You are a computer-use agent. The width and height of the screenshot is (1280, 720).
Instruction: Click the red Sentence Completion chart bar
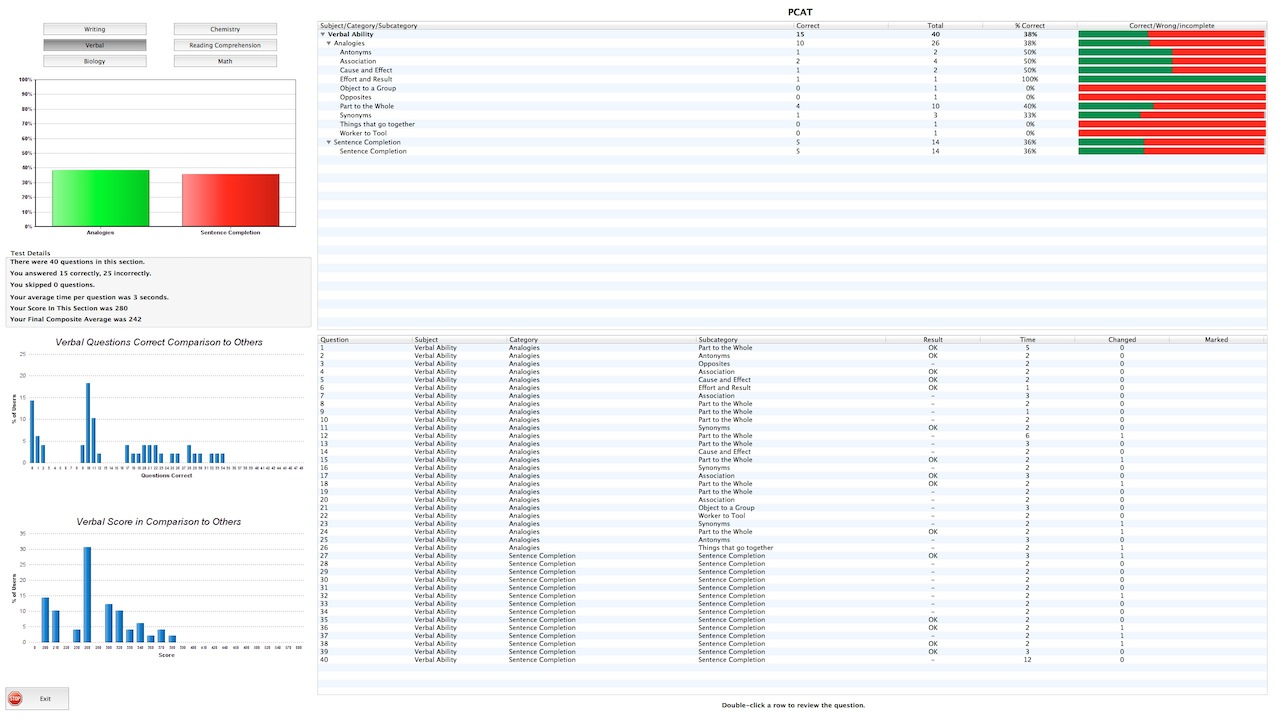[230, 200]
